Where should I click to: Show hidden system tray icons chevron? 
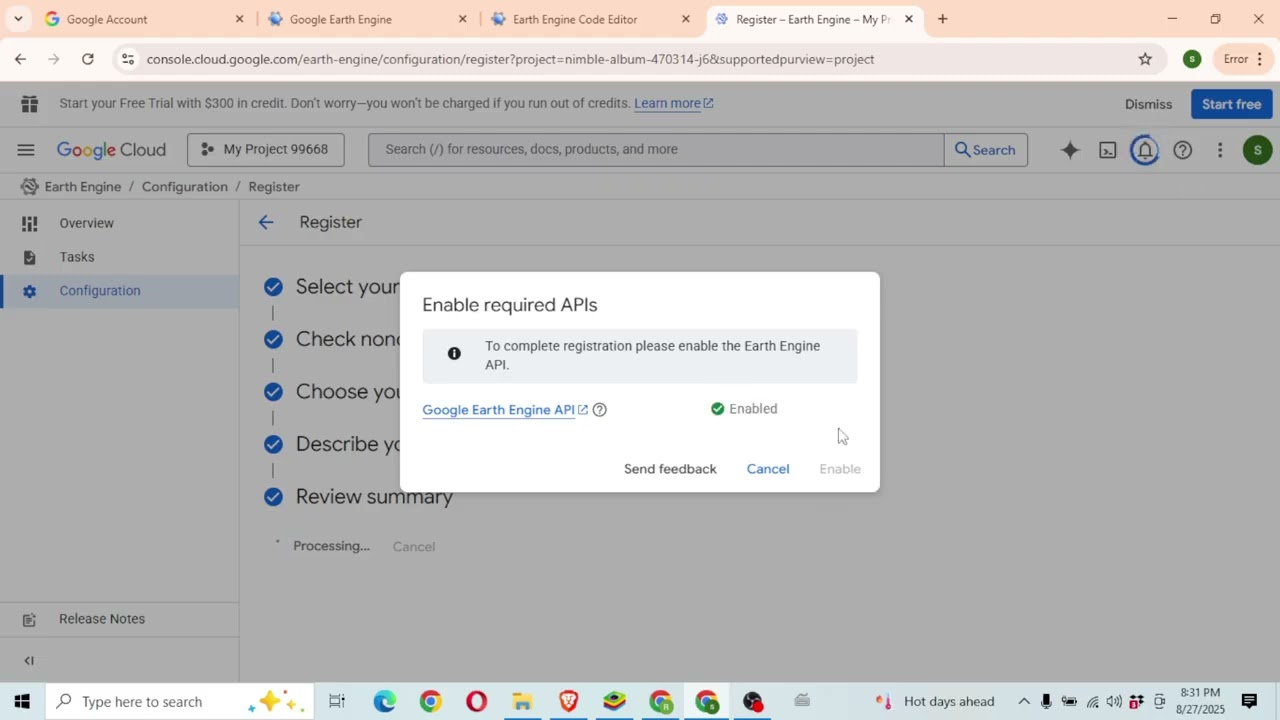[x=1024, y=701]
